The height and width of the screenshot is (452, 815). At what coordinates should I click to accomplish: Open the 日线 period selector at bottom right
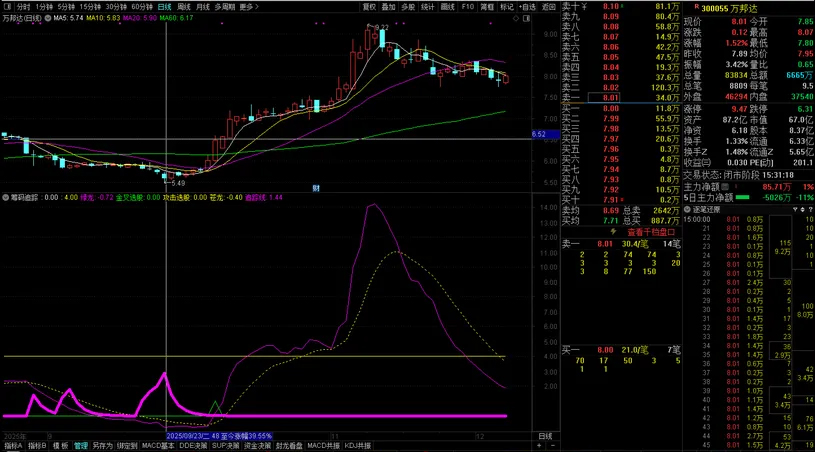point(545,437)
